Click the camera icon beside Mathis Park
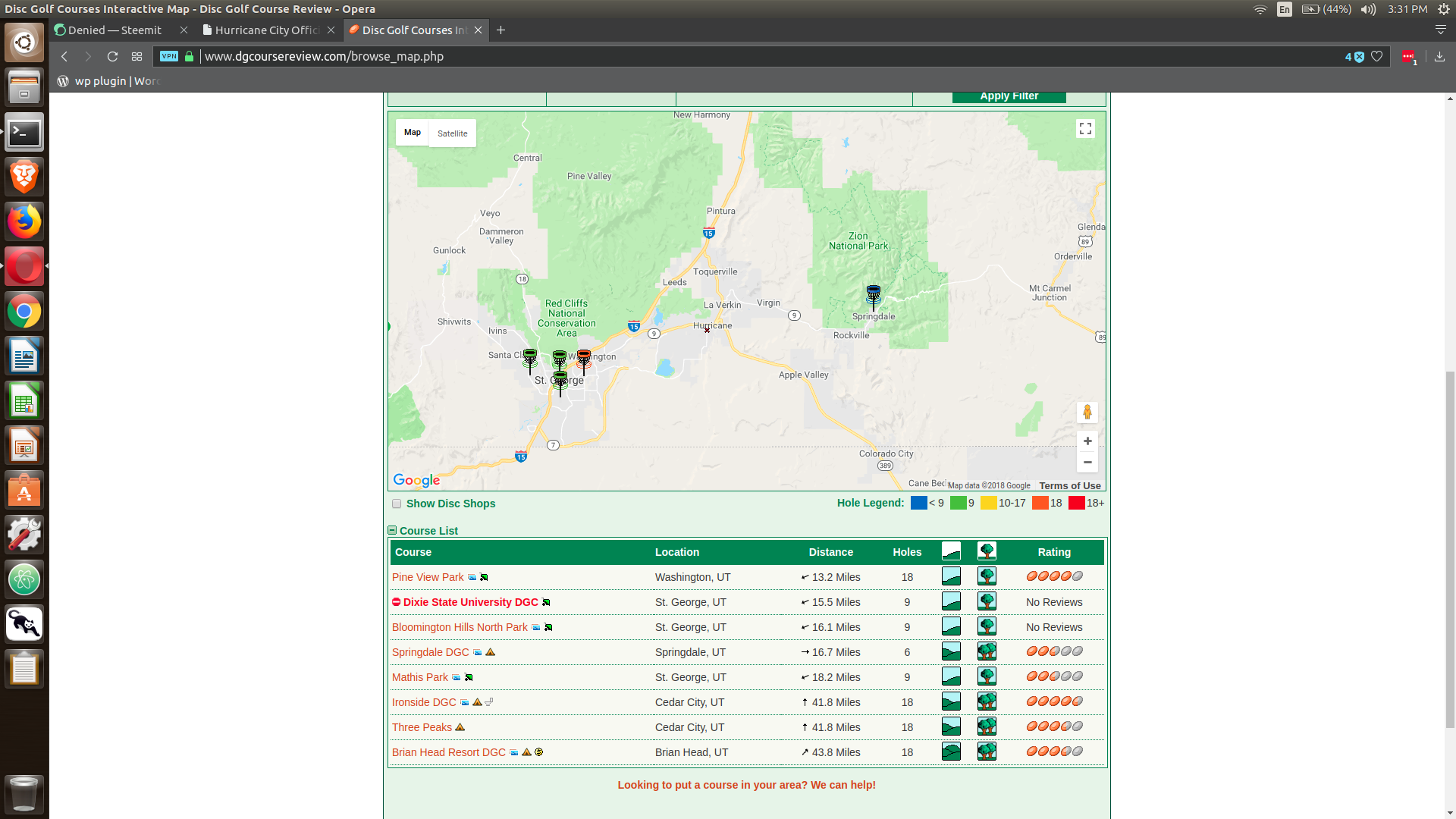The height and width of the screenshot is (819, 1456). click(x=457, y=677)
